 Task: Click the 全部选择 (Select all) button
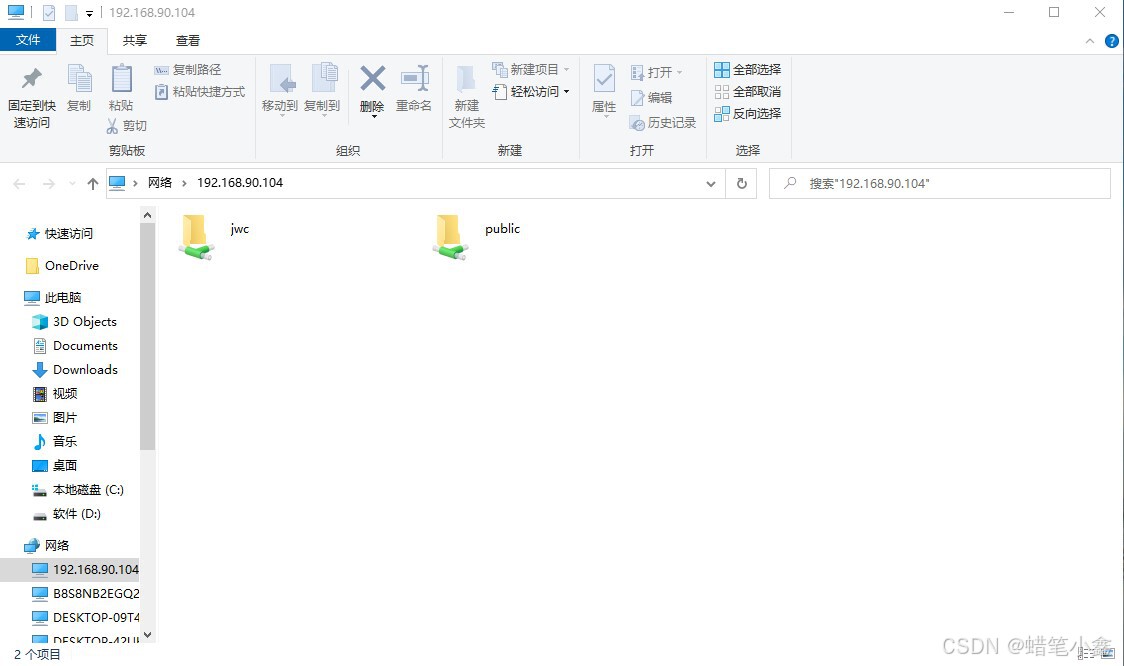pyautogui.click(x=747, y=69)
